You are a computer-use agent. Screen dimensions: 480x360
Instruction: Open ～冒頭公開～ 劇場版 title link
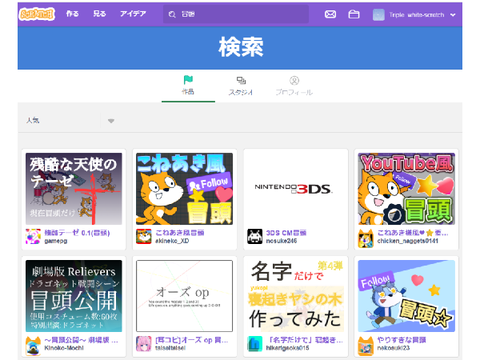coord(81,340)
